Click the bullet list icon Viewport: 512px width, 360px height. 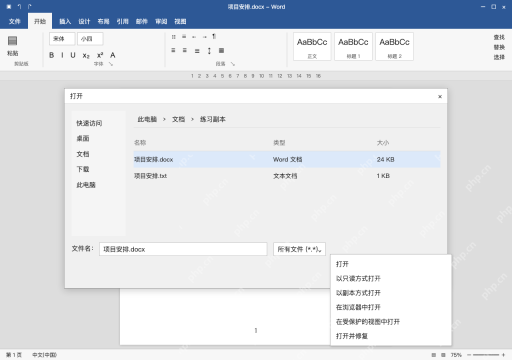click(173, 37)
